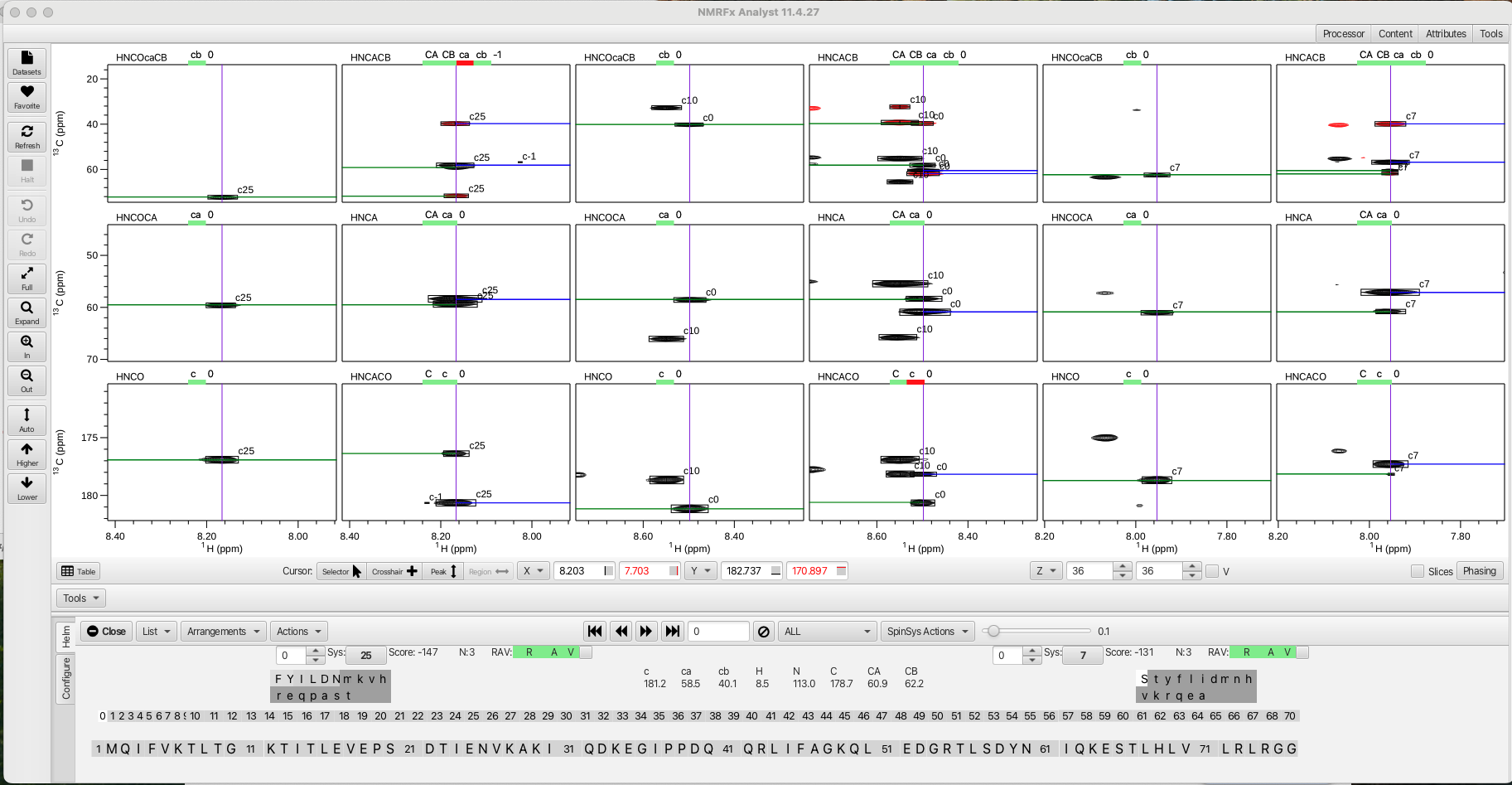Switch to the Attributes tab
Viewport: 1512px width, 785px height.
click(1446, 34)
